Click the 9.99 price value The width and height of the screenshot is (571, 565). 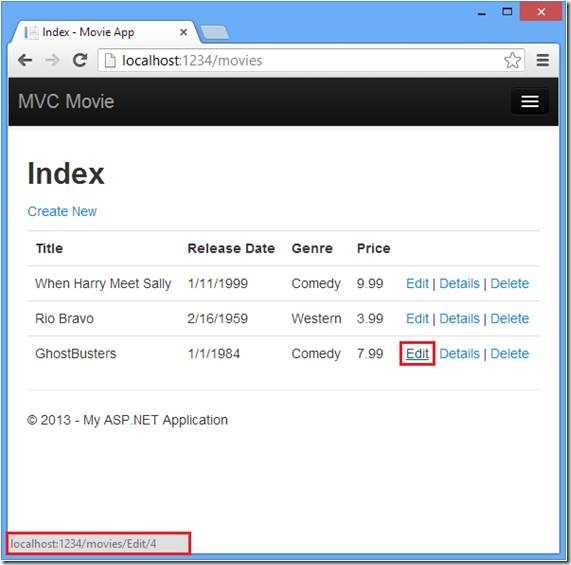pos(370,284)
